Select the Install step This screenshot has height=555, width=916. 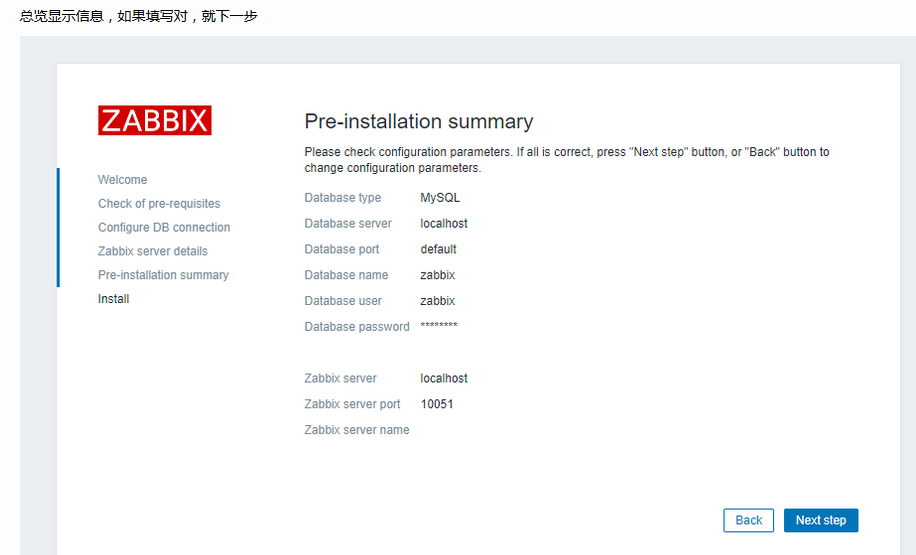113,299
